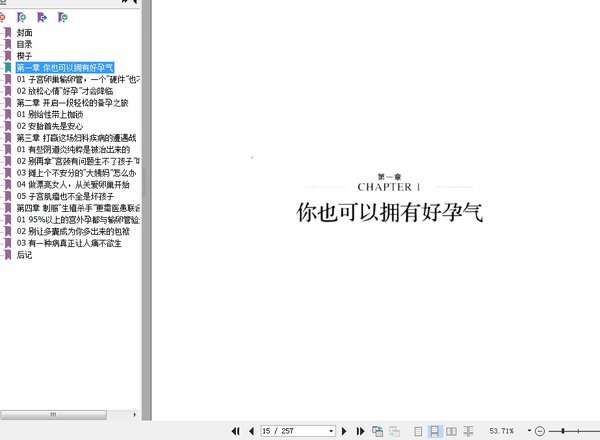Open bookmark 03 有一种病真正让人痛不欲生
Image resolution: width=600 pixels, height=440 pixels.
(69, 243)
